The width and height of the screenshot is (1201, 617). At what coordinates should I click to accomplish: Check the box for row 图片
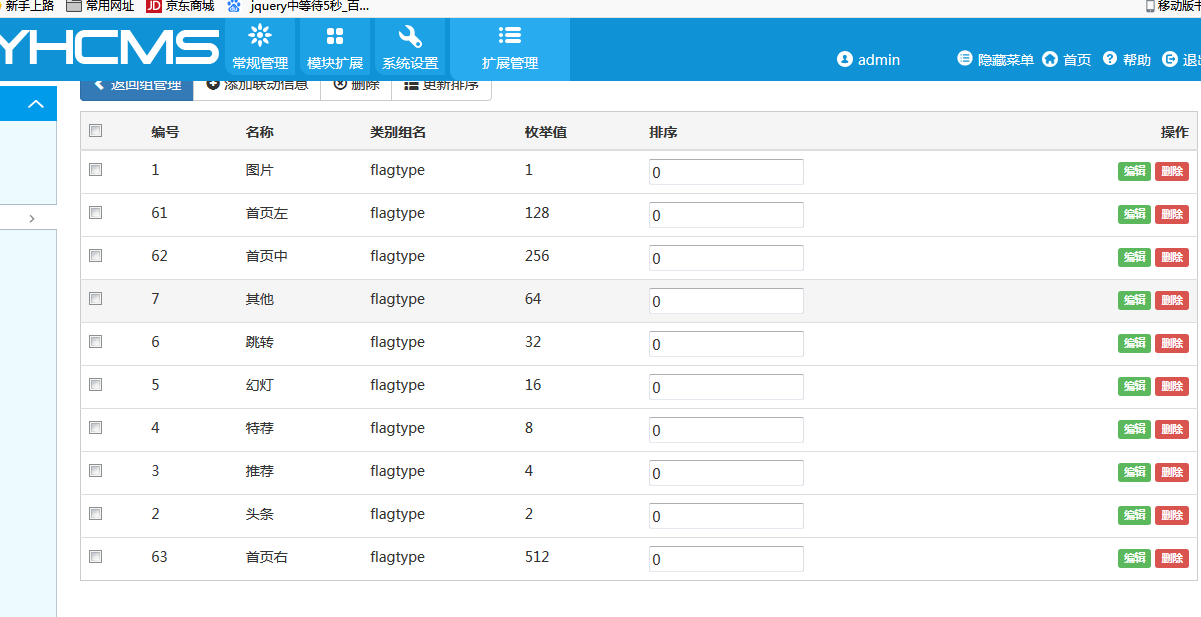point(96,170)
